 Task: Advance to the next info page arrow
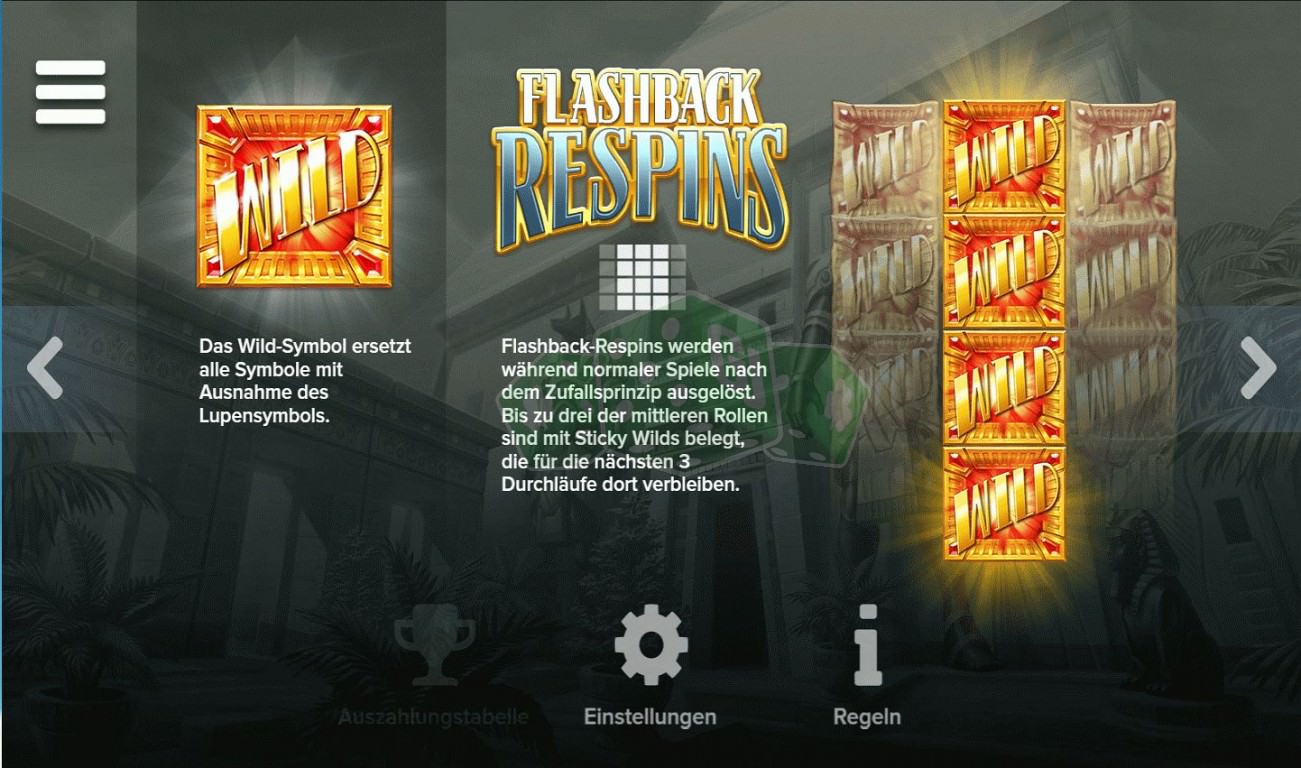(1258, 368)
